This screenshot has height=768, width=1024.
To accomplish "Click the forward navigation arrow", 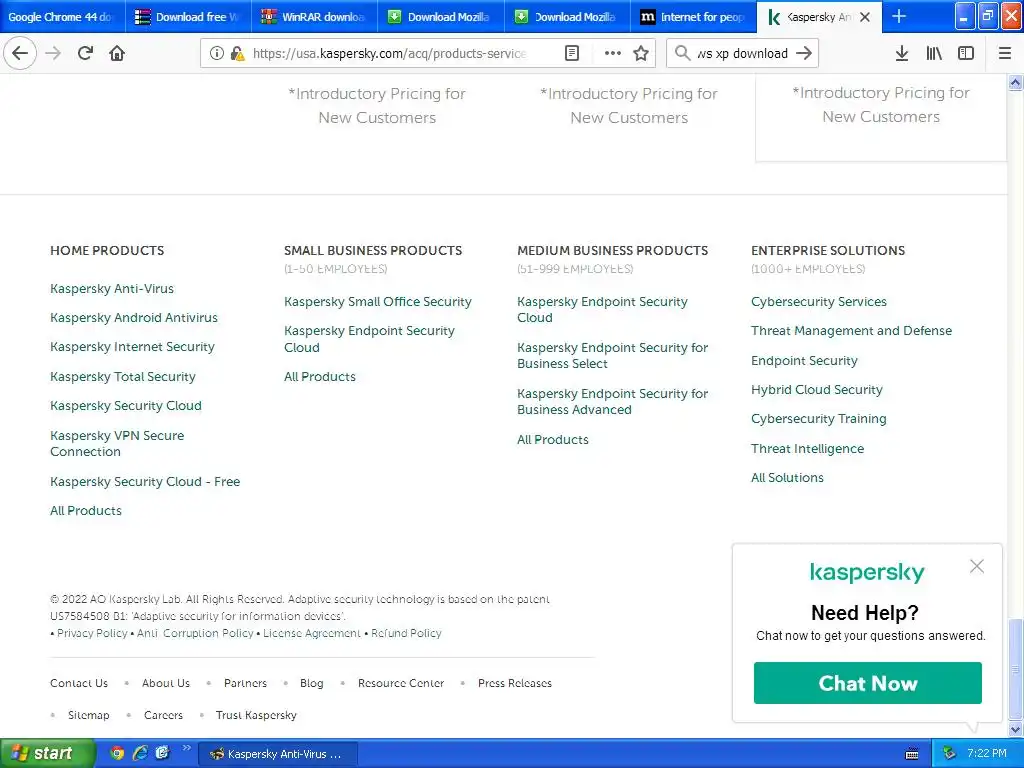I will pos(53,53).
